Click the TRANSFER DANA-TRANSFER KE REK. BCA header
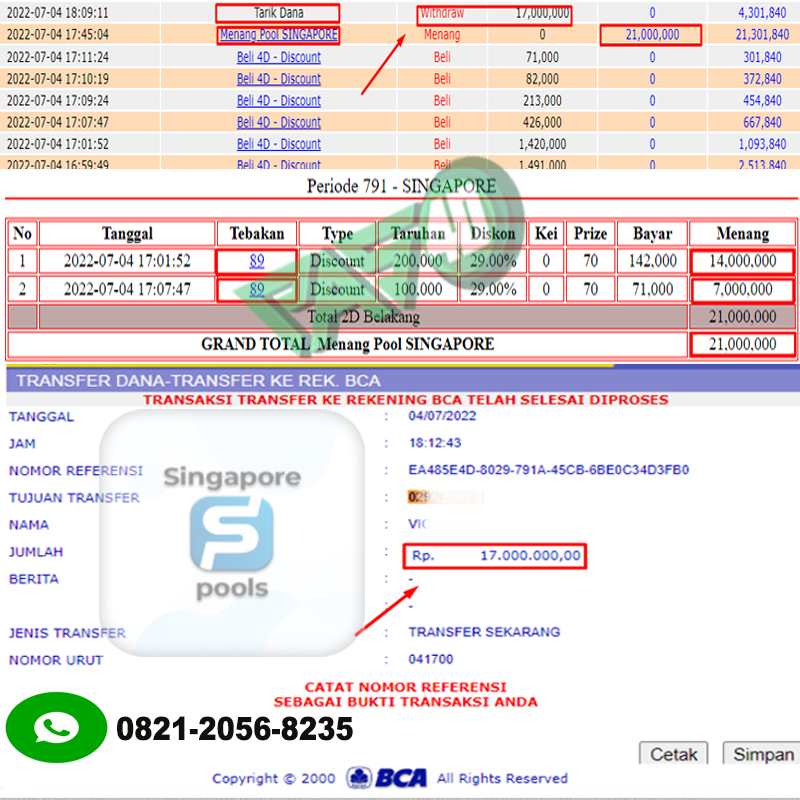This screenshot has width=800, height=800. point(198,381)
